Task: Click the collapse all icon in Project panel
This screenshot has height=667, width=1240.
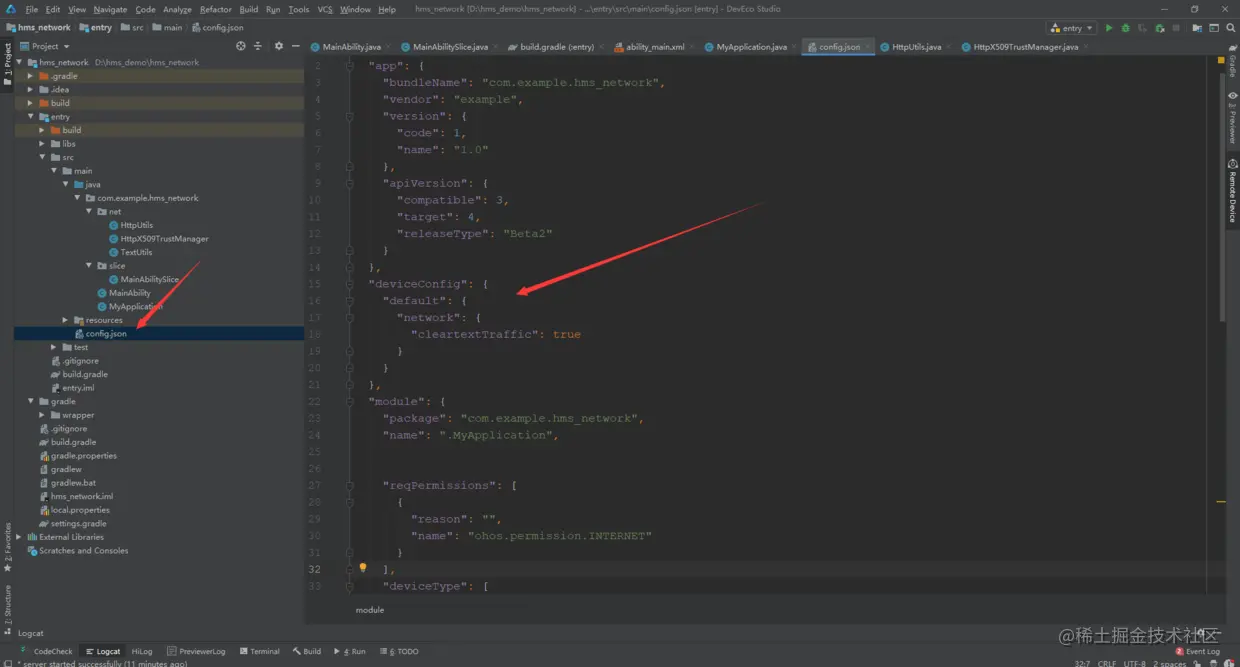Action: [258, 46]
